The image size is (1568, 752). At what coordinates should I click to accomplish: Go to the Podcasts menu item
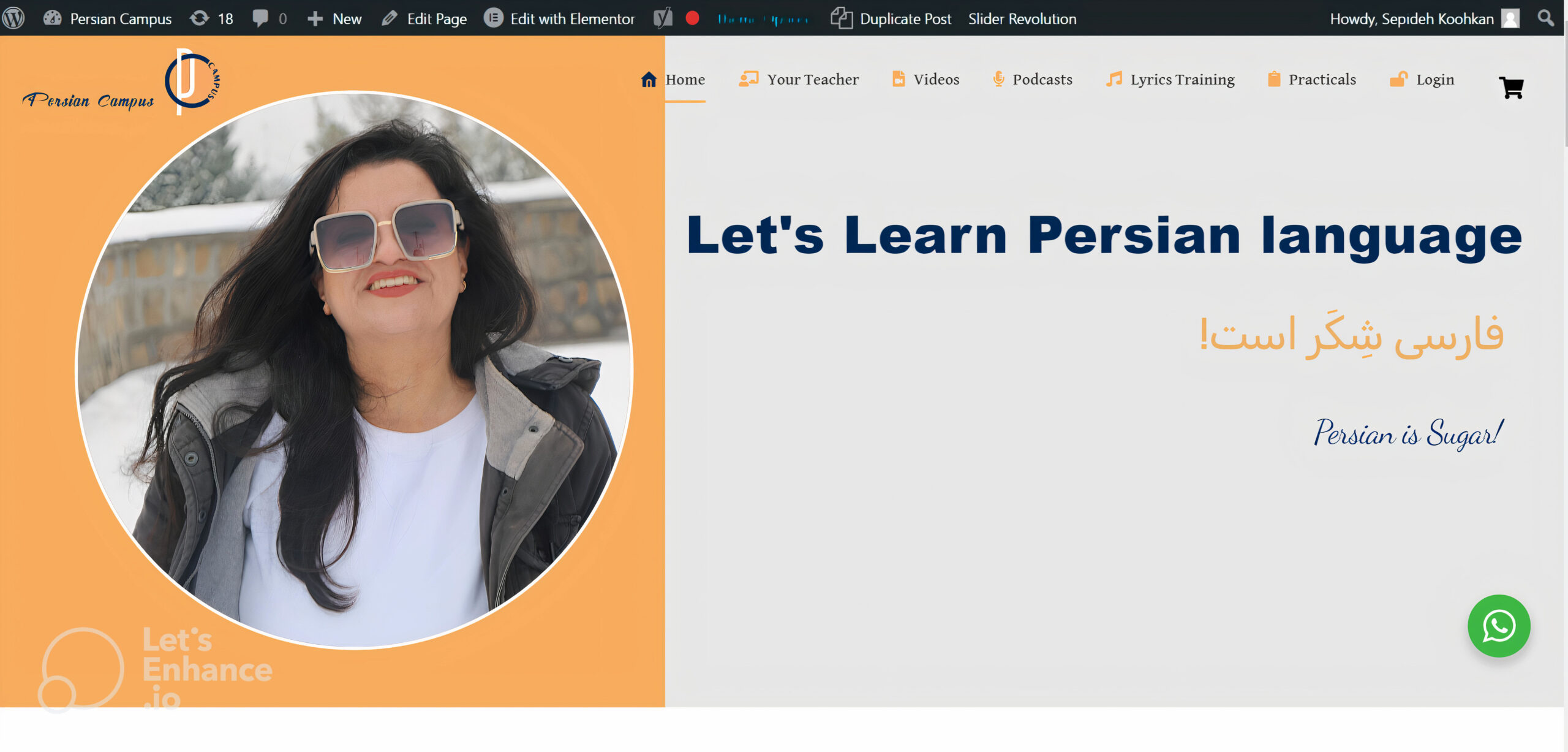pyautogui.click(x=1032, y=79)
